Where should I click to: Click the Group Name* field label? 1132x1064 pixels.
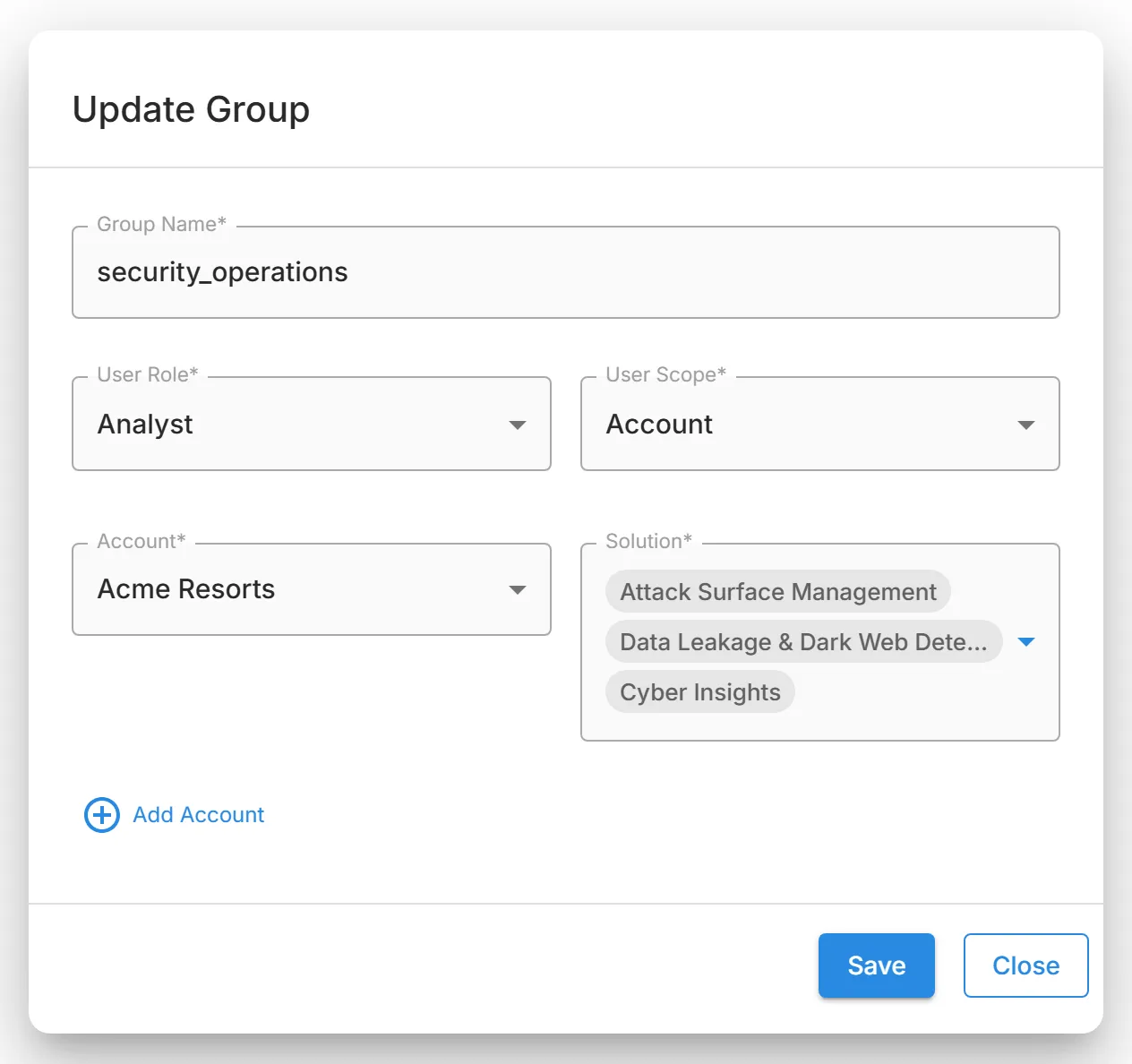[x=161, y=224]
